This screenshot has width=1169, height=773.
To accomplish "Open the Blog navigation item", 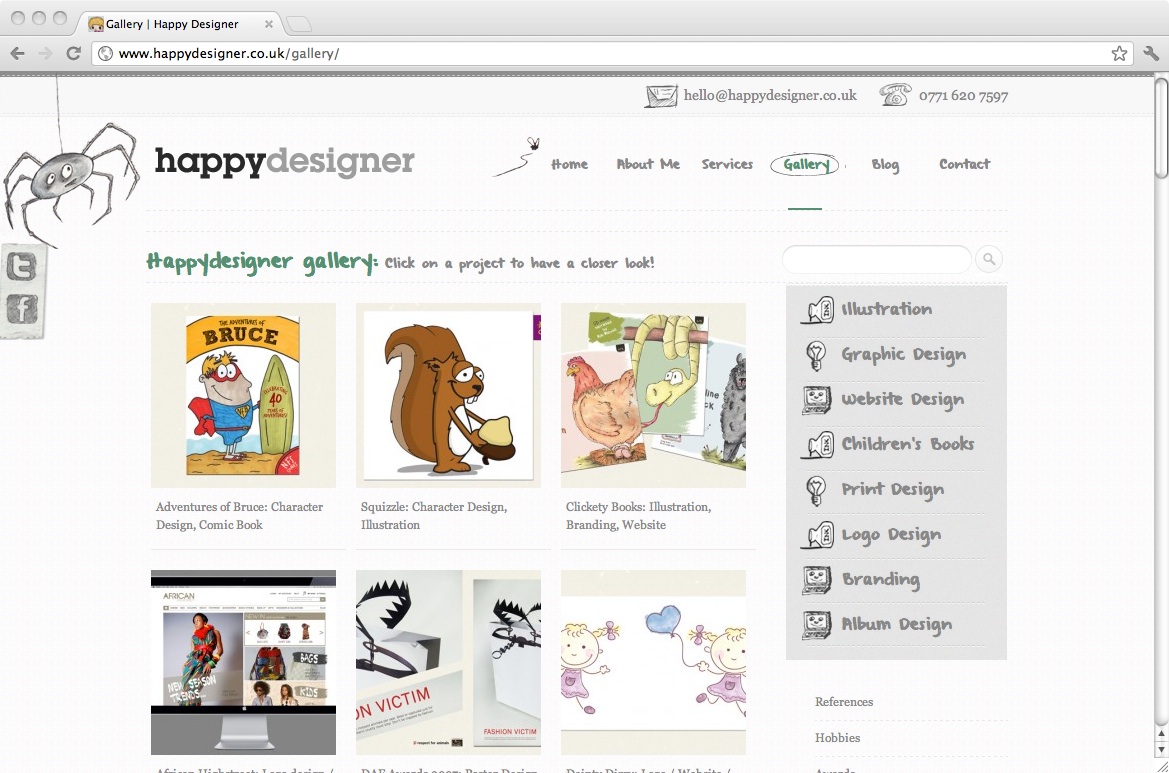I will click(x=885, y=165).
